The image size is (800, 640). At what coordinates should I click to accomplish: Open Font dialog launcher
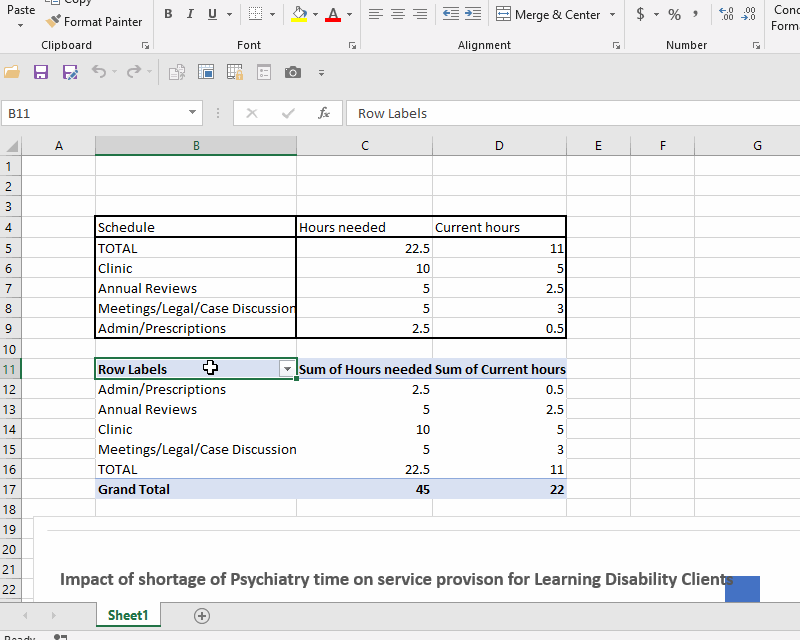(352, 45)
